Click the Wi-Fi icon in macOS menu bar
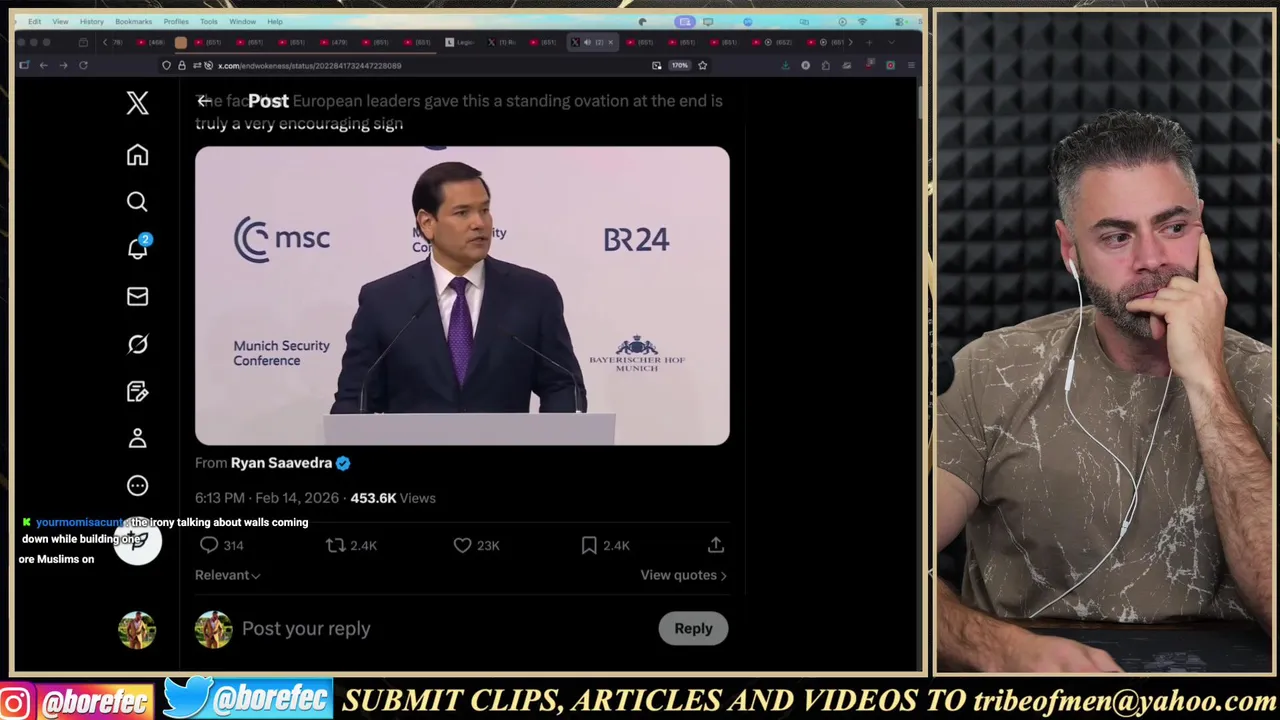The height and width of the screenshot is (720, 1280). pos(862,21)
